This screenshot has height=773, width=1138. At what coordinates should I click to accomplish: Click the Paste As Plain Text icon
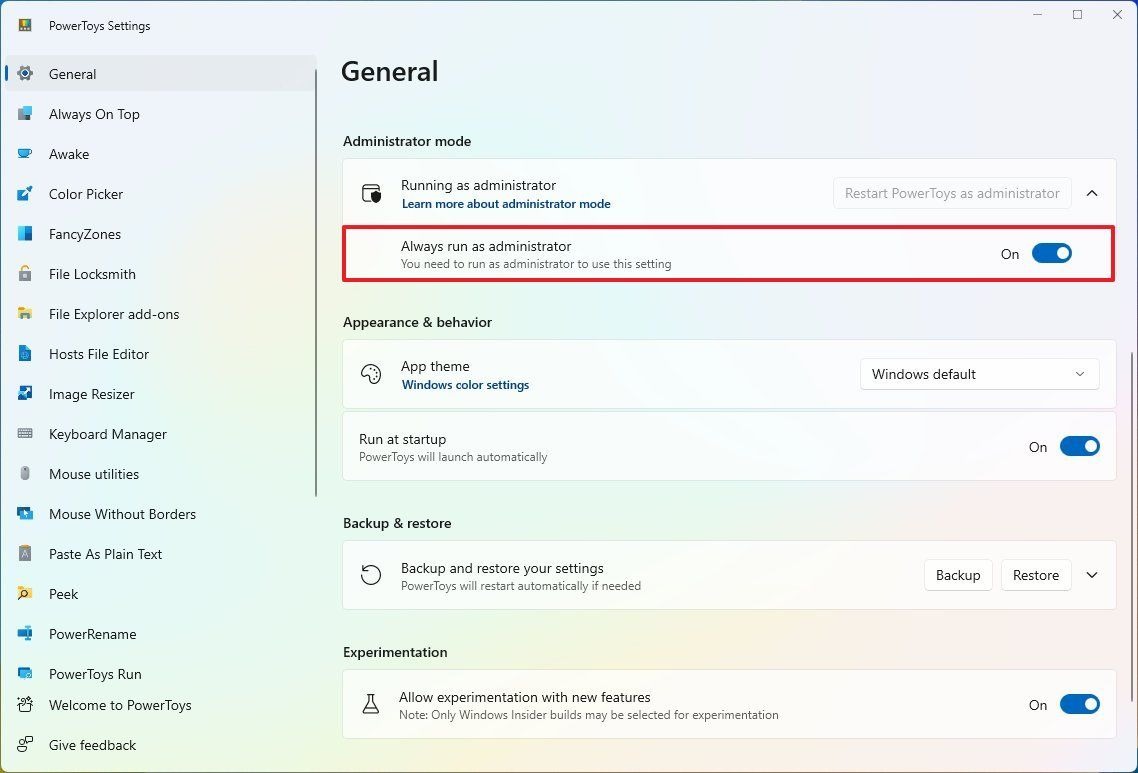point(25,553)
